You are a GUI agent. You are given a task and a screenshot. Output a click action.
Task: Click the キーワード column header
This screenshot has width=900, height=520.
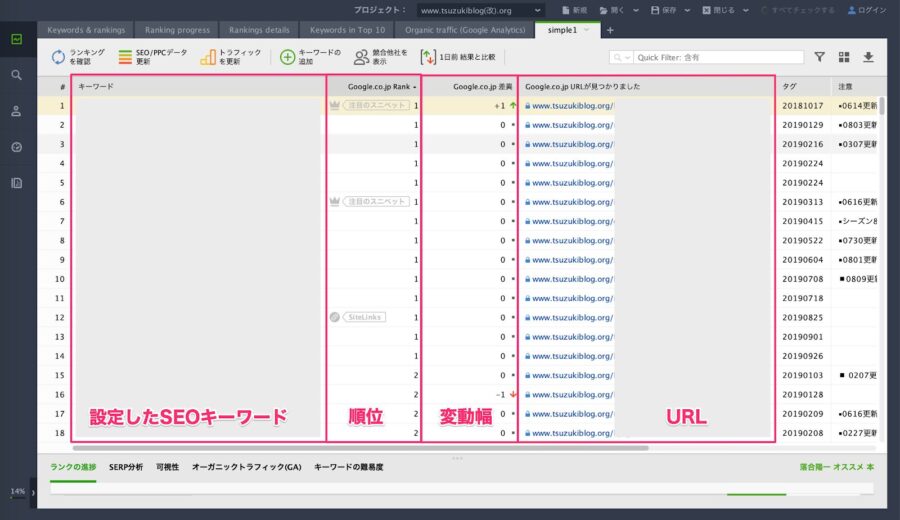coord(199,87)
